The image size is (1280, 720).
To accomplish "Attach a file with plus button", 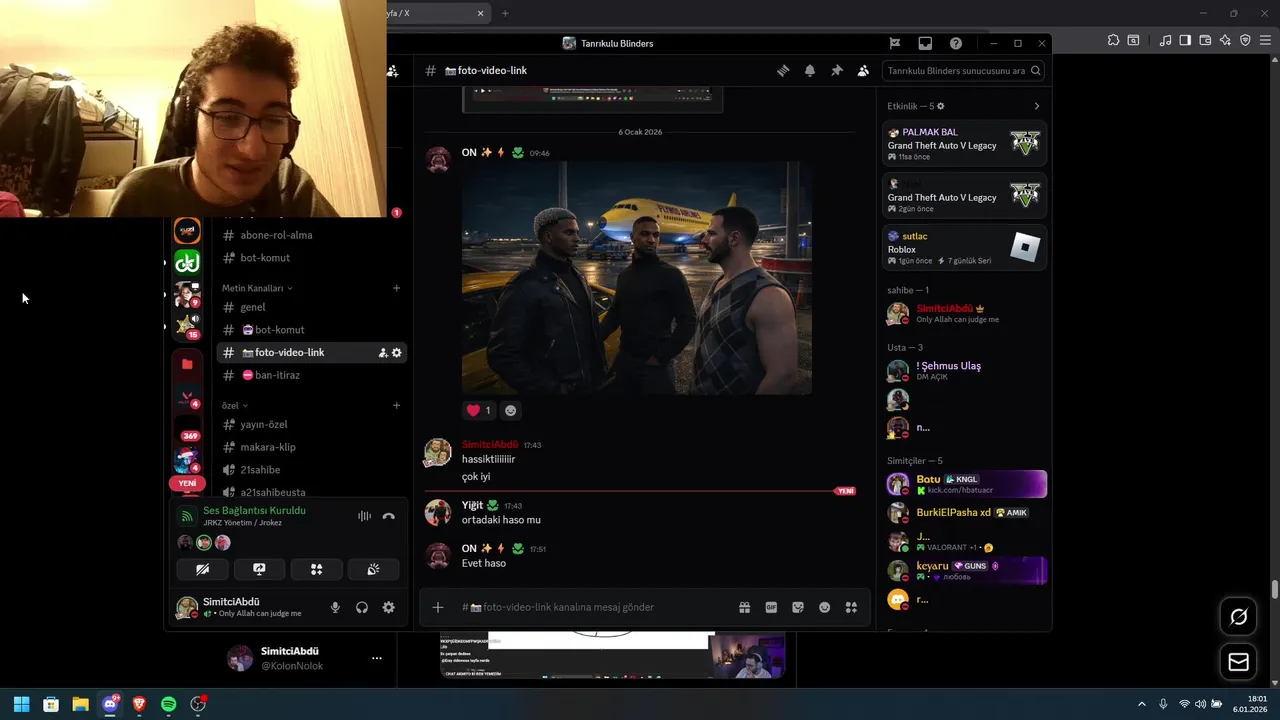I will pyautogui.click(x=437, y=607).
